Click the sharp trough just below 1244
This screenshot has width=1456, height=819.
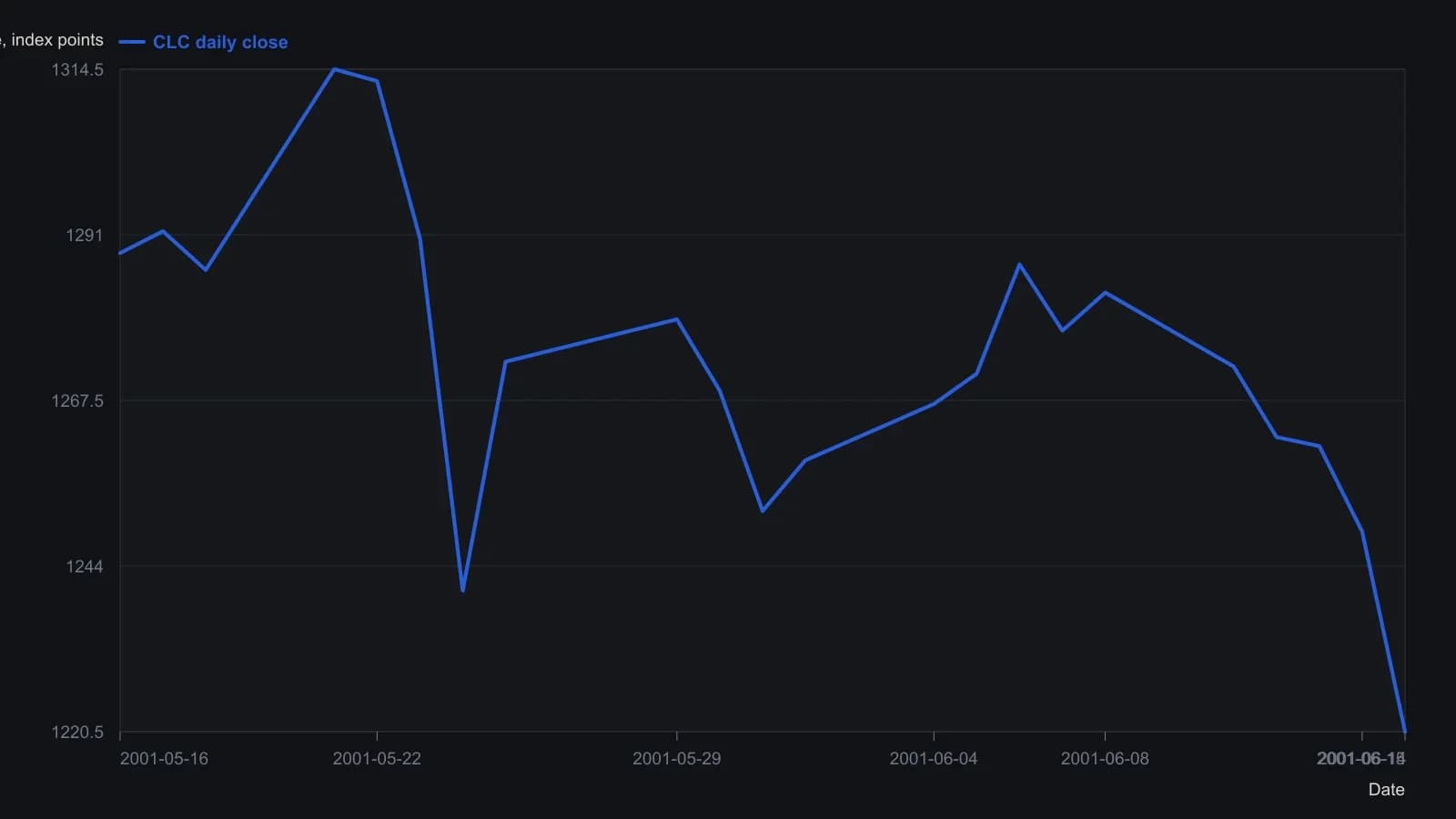tap(463, 591)
